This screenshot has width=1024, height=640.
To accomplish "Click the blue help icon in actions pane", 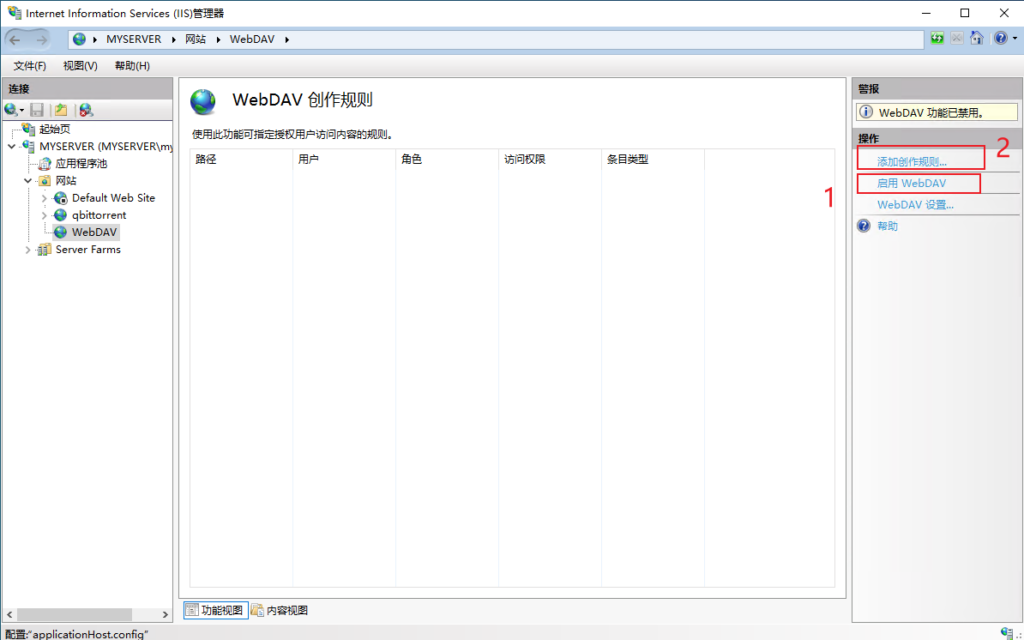I will 863,226.
